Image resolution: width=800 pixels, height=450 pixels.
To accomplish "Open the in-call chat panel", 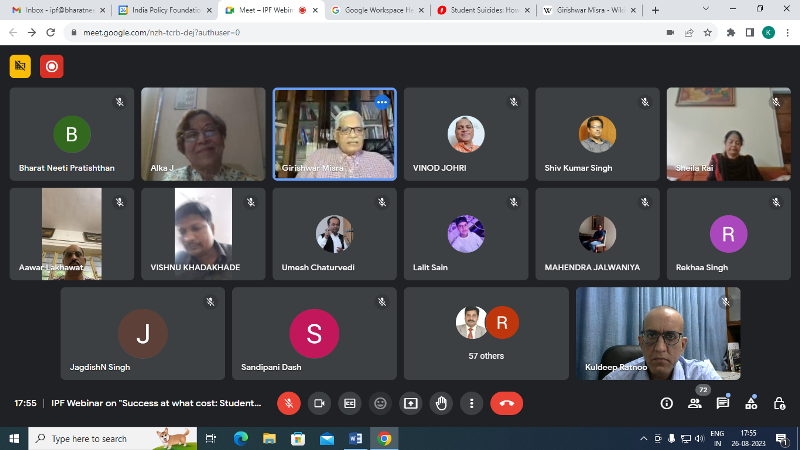I will click(723, 403).
